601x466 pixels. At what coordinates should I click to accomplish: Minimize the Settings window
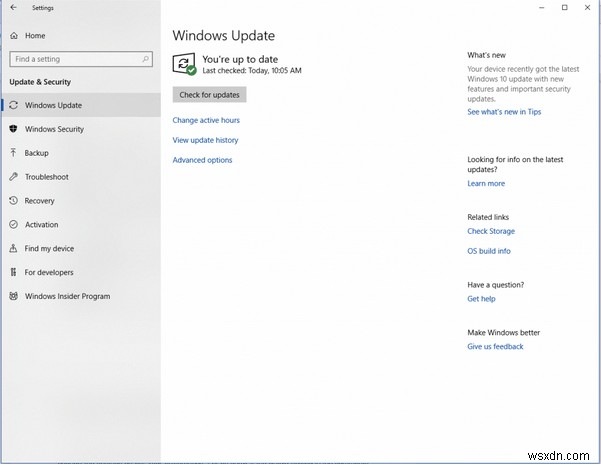(x=542, y=7)
